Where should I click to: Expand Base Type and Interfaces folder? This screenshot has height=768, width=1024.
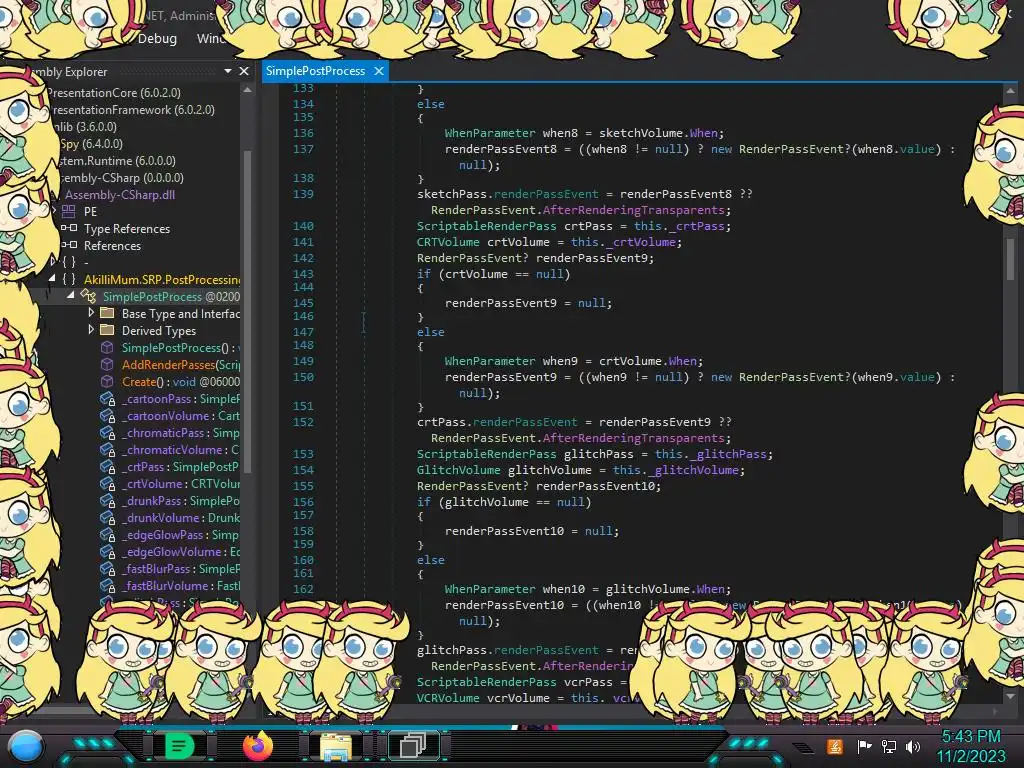91,313
